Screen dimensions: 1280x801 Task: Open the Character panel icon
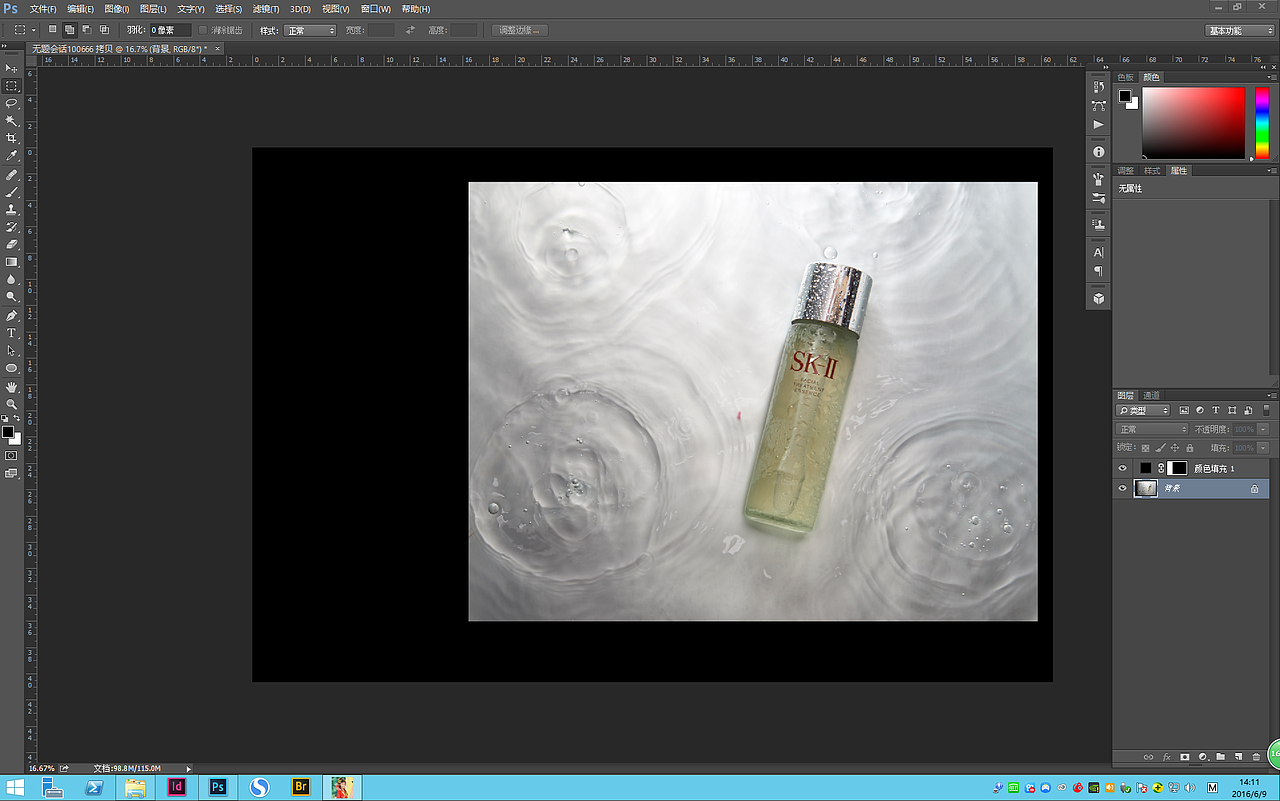pyautogui.click(x=1099, y=253)
